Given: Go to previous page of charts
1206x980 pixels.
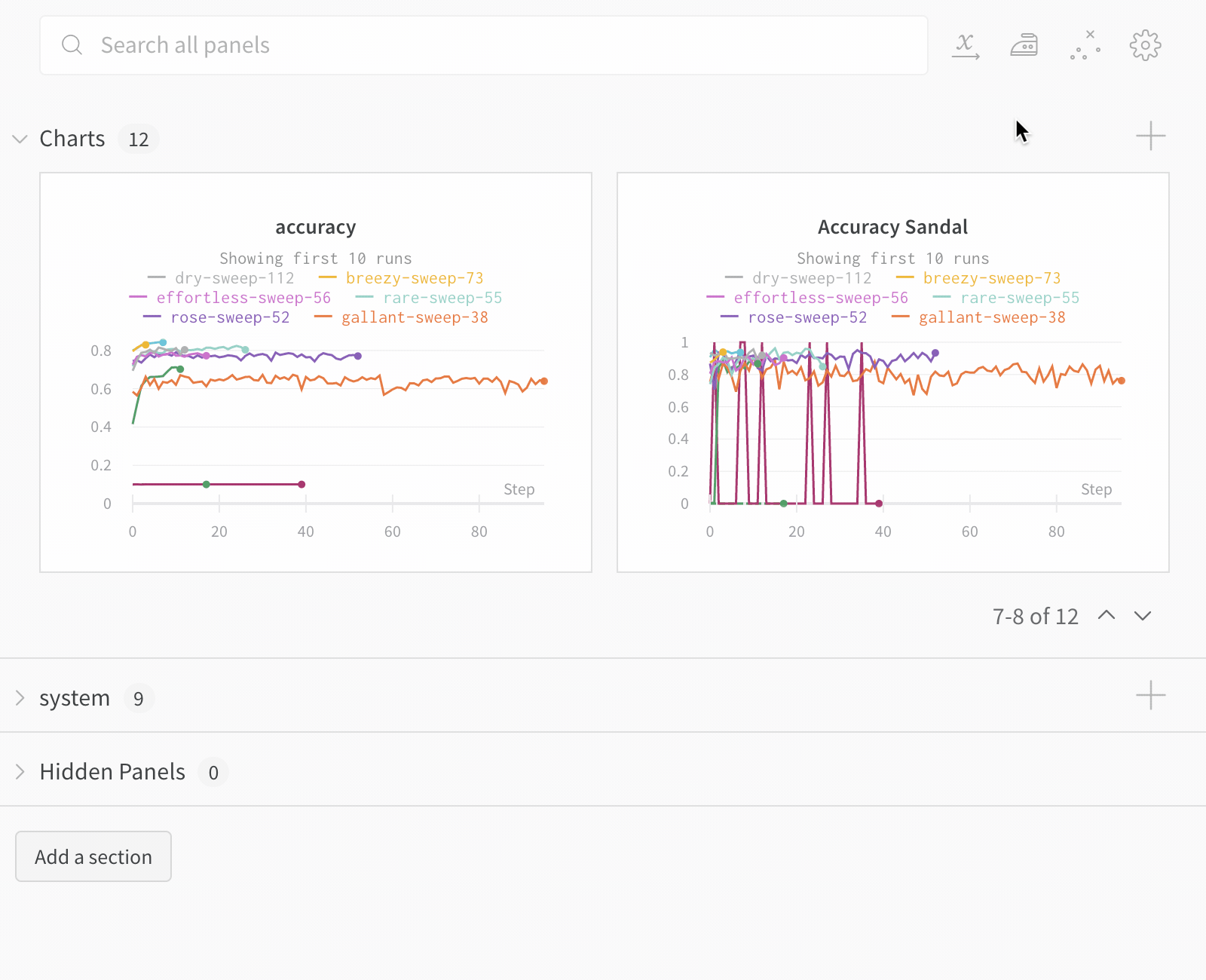Looking at the screenshot, I should pyautogui.click(x=1107, y=615).
